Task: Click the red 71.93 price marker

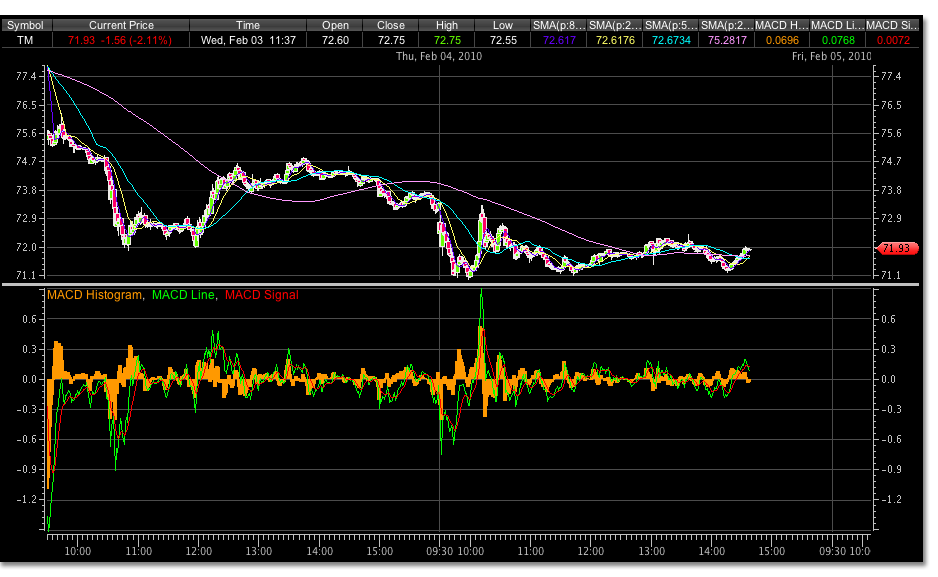Action: (x=892, y=248)
